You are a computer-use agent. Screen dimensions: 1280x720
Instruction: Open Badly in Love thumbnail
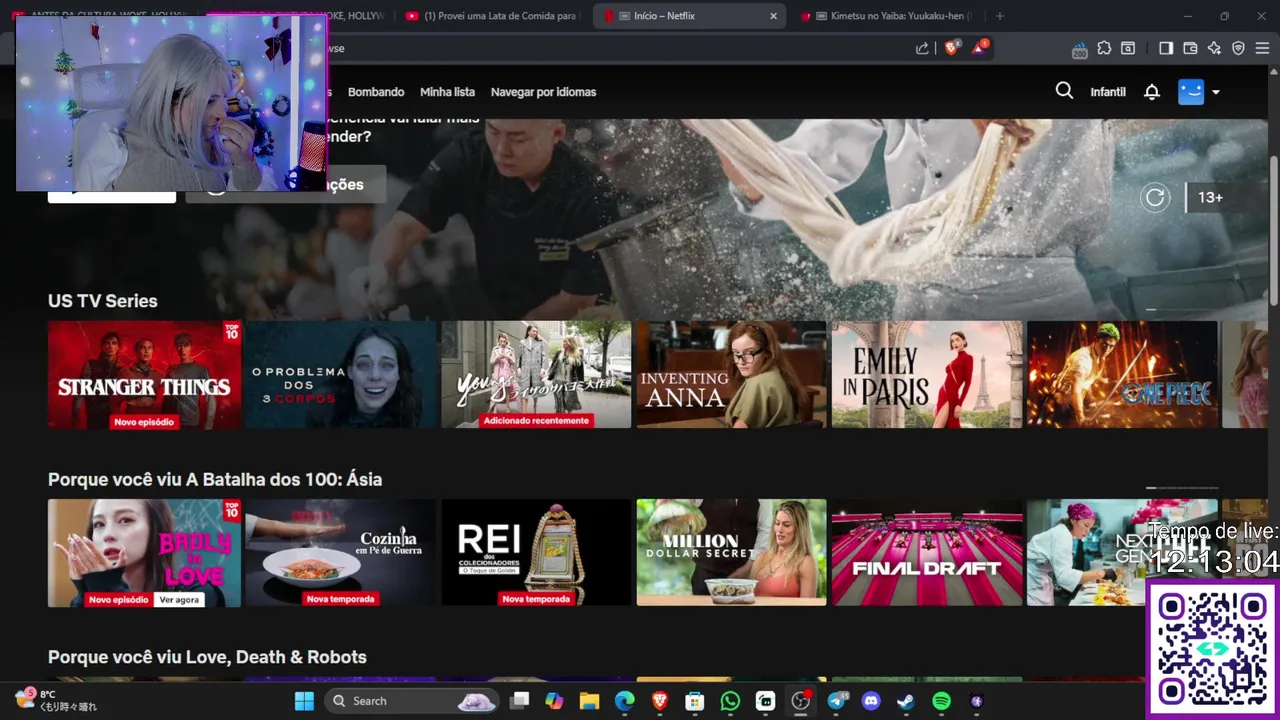coord(144,553)
